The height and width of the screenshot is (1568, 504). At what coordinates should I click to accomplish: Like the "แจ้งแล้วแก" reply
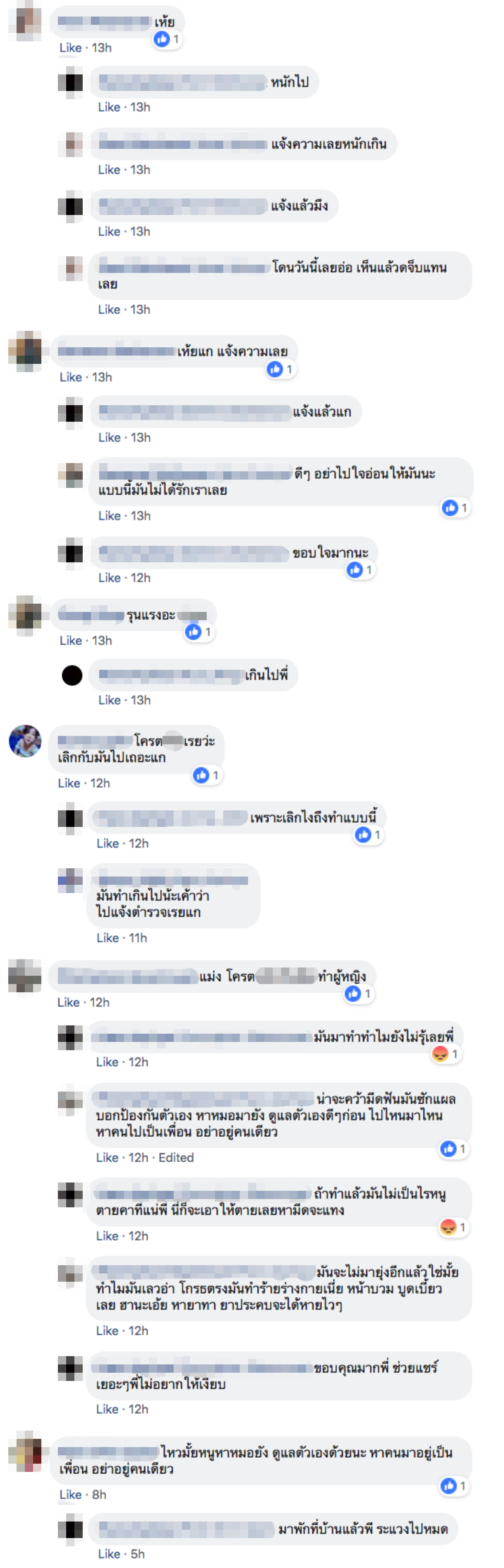[x=109, y=437]
